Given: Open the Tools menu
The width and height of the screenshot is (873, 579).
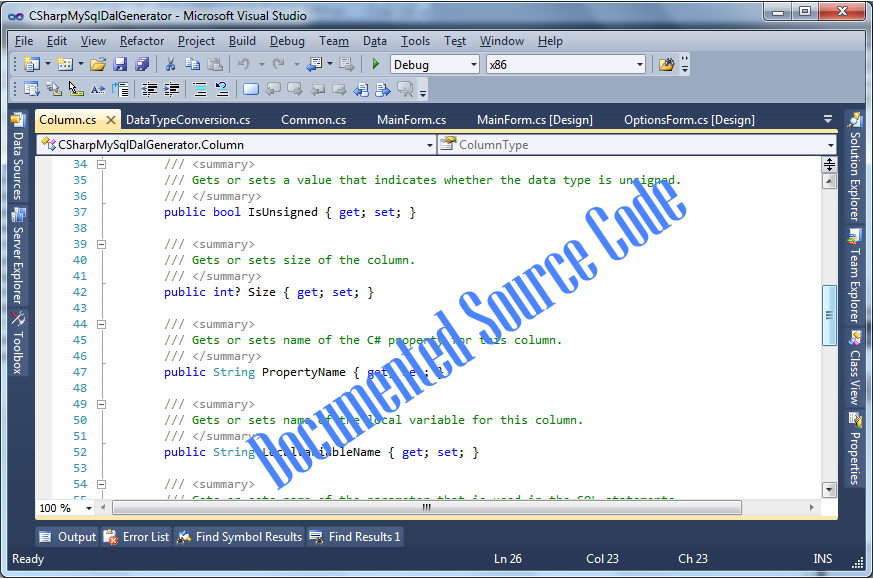Looking at the screenshot, I should (x=415, y=41).
